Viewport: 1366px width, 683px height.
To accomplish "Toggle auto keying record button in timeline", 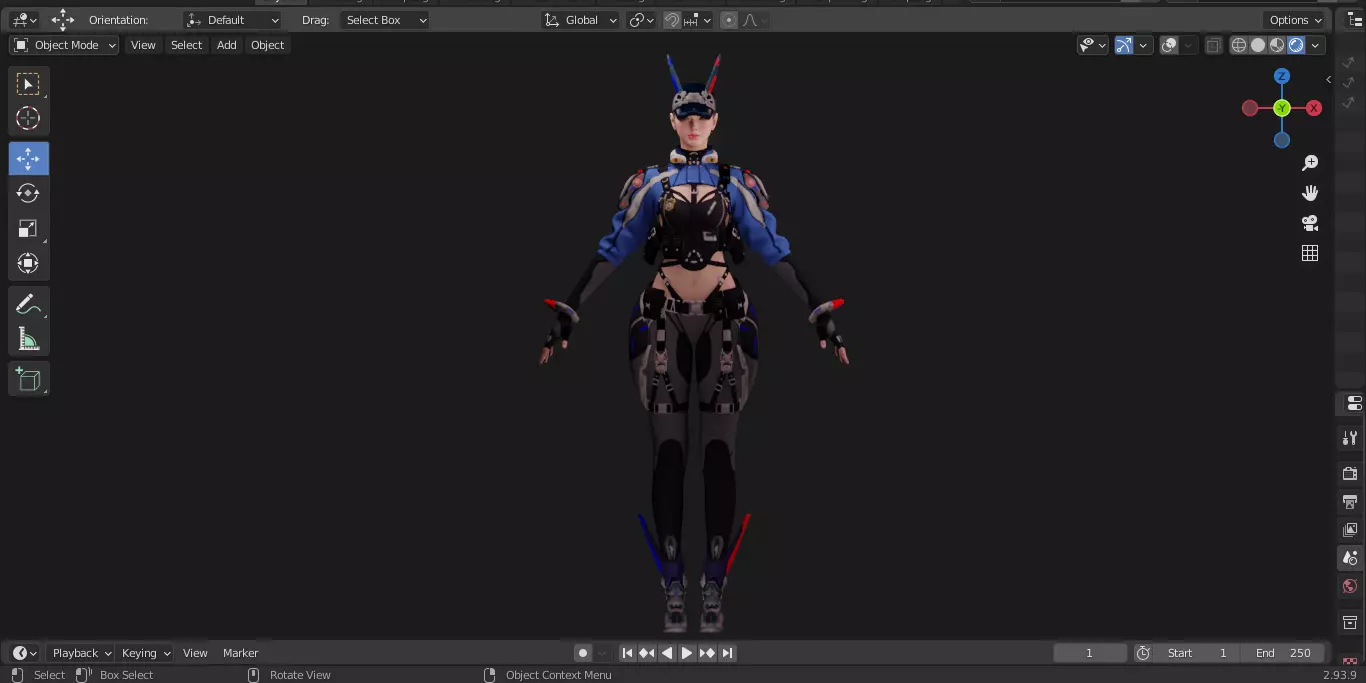I will click(x=583, y=653).
